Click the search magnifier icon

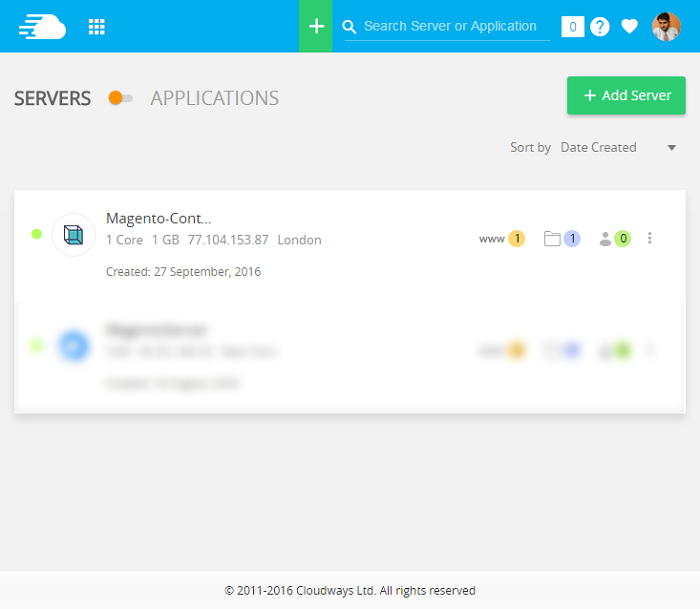(349, 27)
